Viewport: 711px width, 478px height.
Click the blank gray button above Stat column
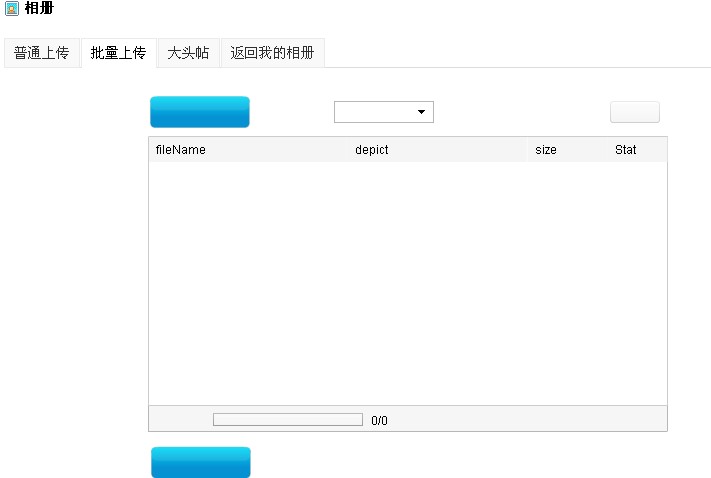point(635,112)
